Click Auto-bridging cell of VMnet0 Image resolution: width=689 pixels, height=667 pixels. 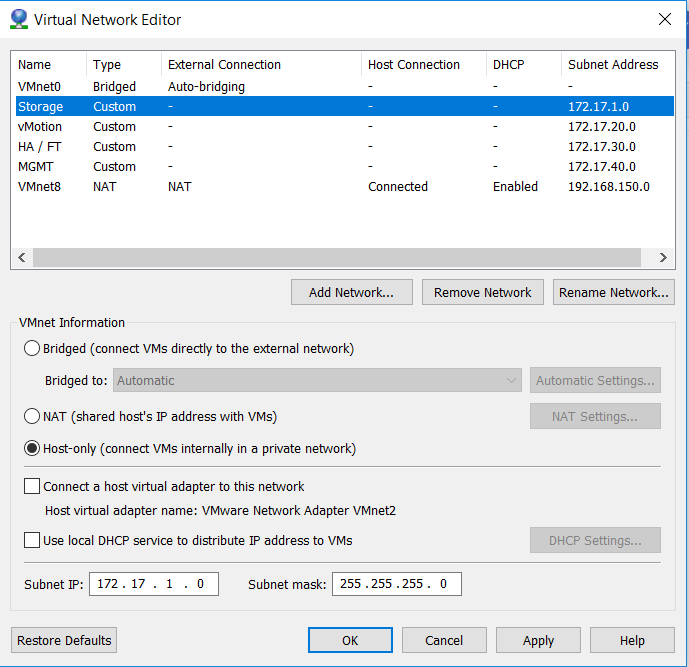pos(206,87)
